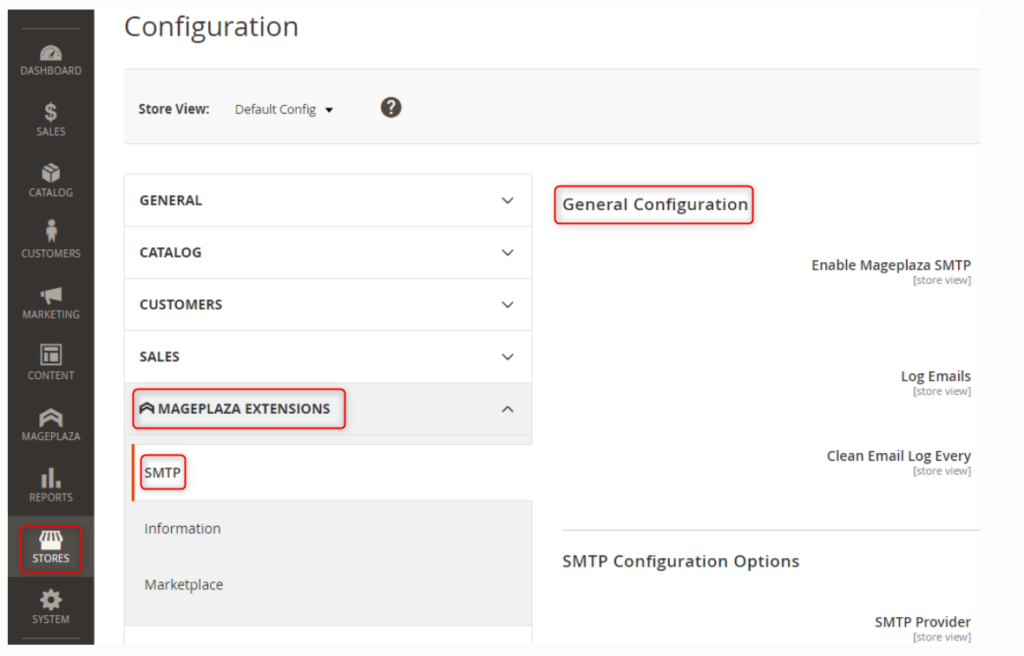Expand the CUSTOMERS configuration section
This screenshot has width=1024, height=656.
tap(328, 304)
